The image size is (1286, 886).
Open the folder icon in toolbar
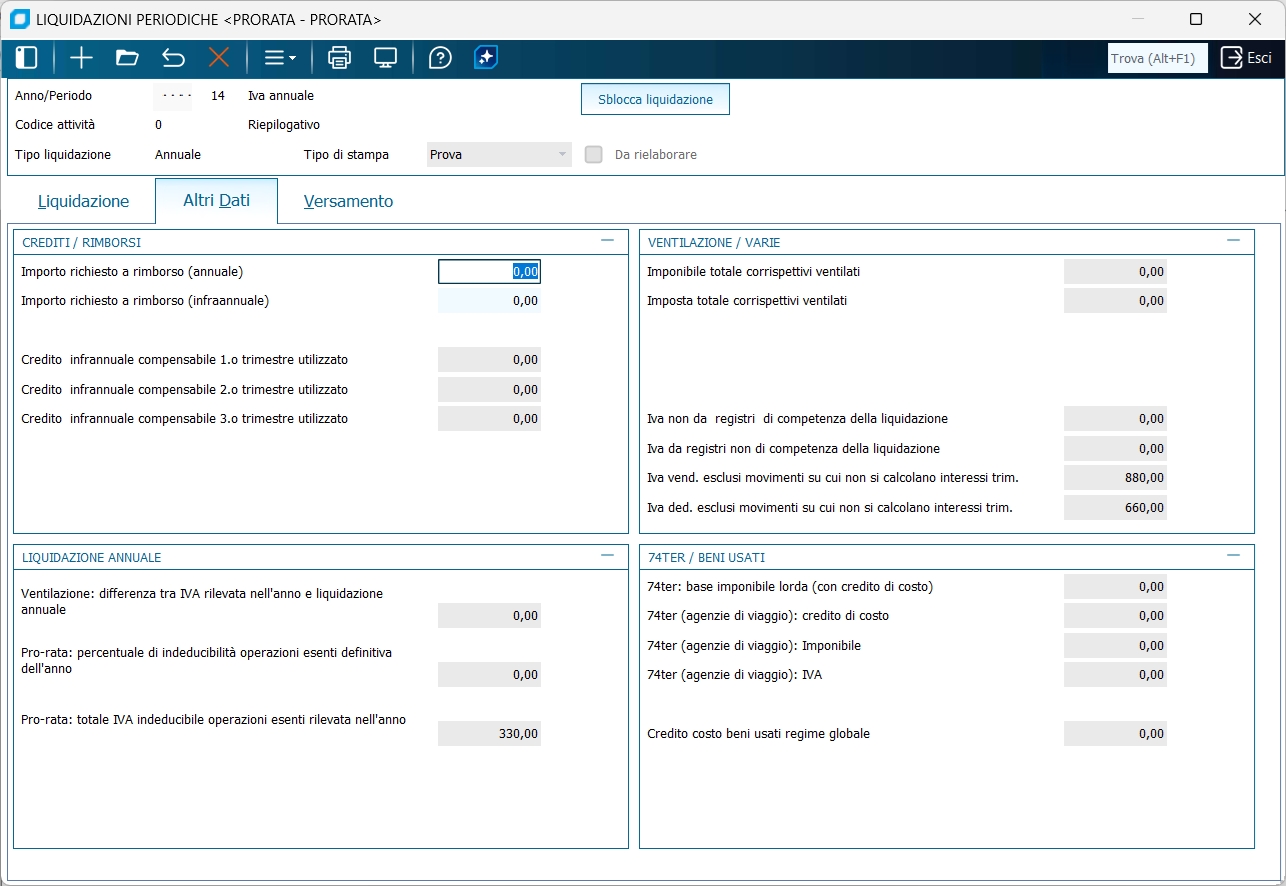pyautogui.click(x=127, y=58)
